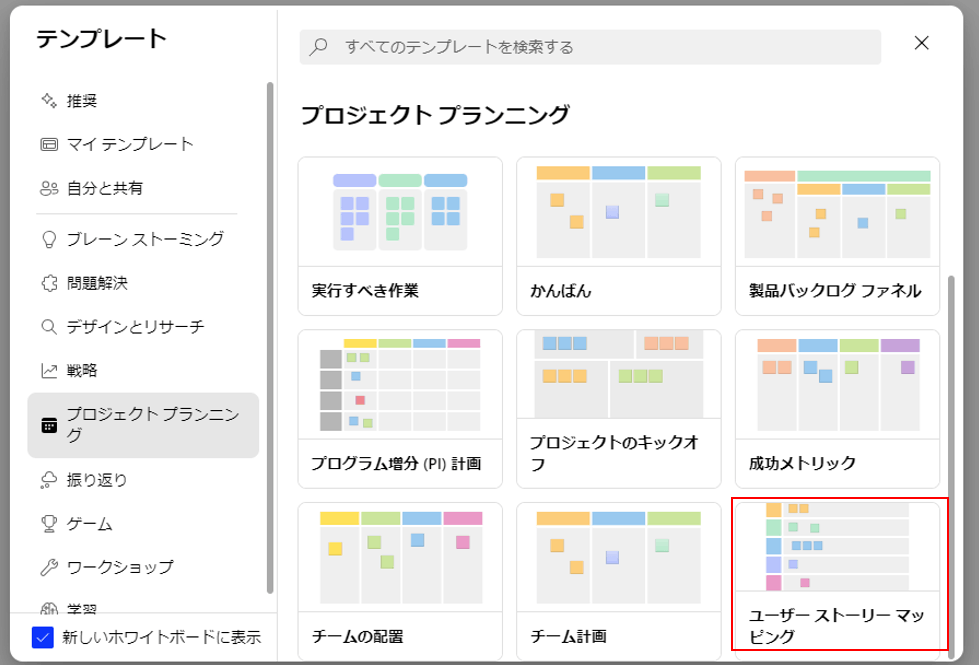Choose the かんばん template
This screenshot has width=979, height=665.
619,236
